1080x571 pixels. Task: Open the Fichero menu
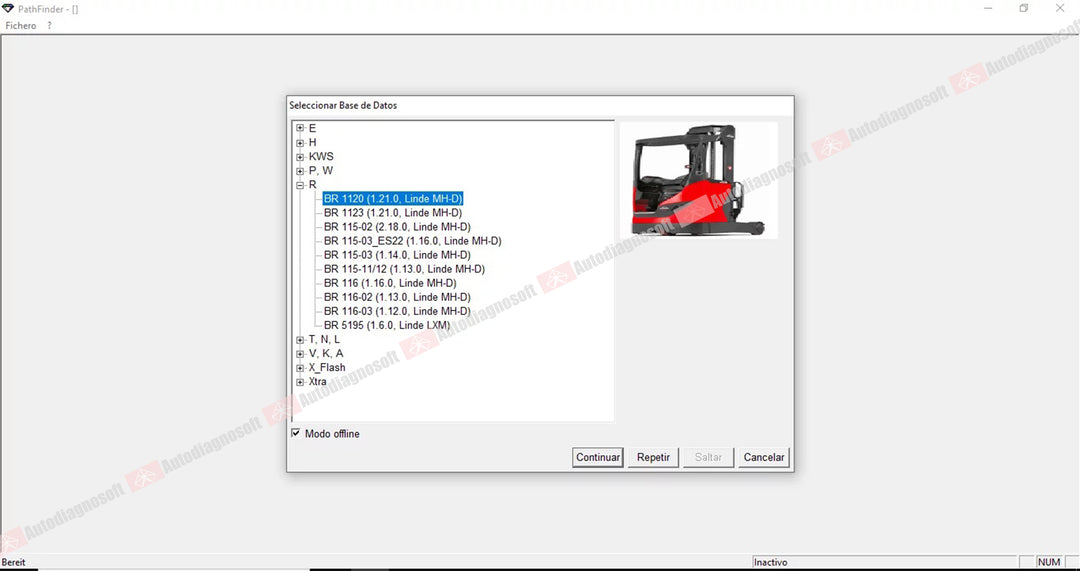click(21, 25)
